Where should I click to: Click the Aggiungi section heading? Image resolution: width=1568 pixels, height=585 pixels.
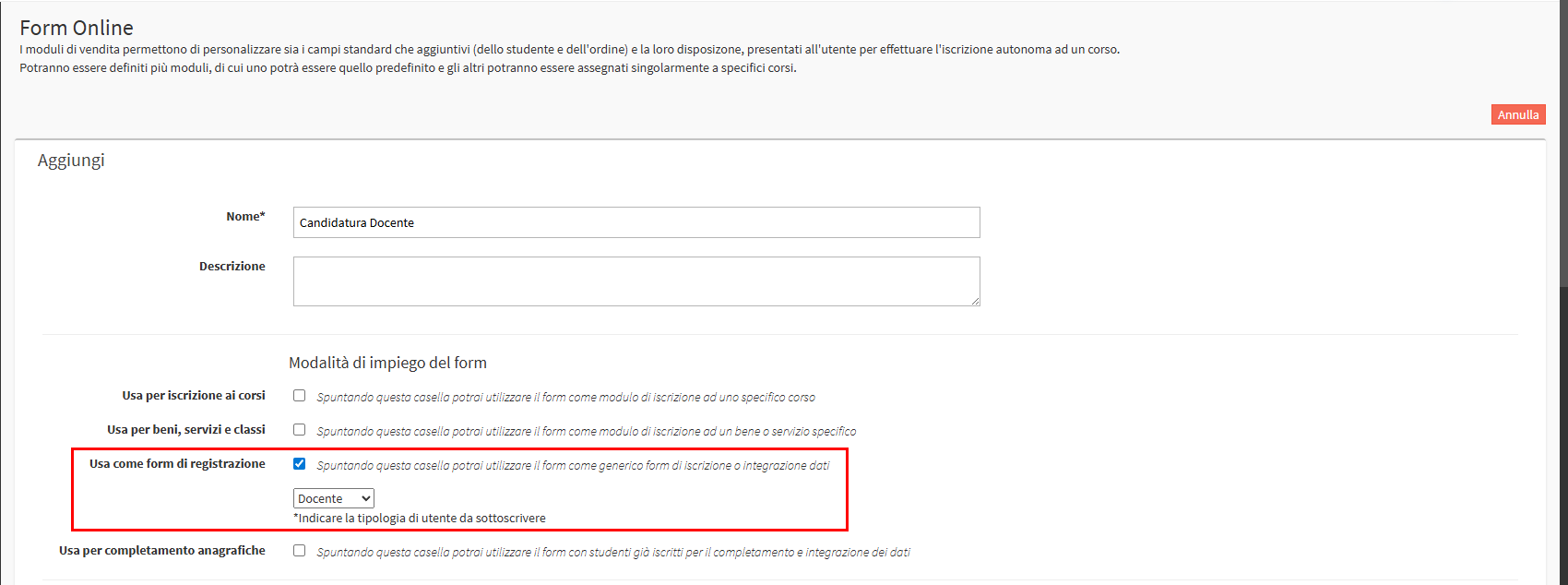(71, 161)
